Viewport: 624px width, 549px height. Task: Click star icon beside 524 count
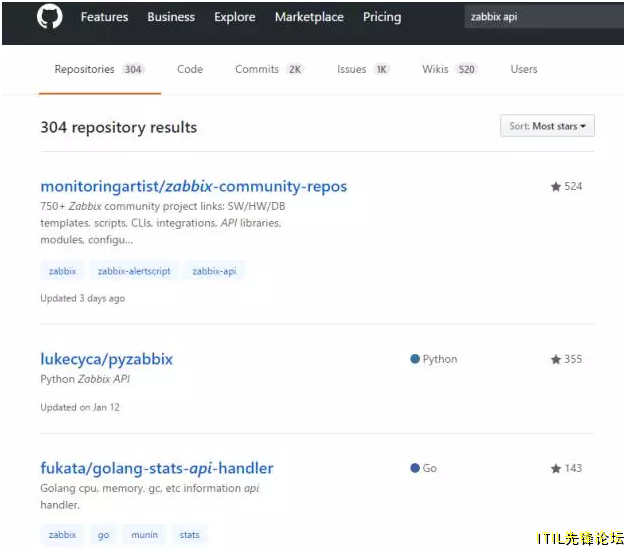coord(556,186)
